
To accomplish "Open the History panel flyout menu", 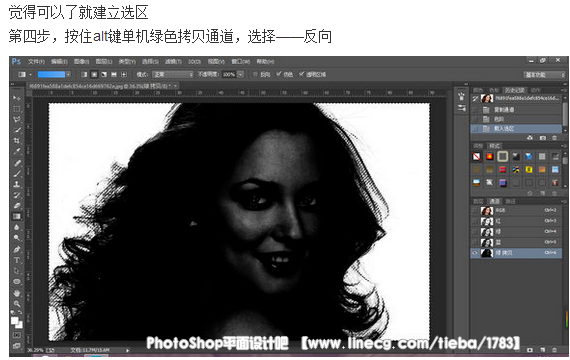I will 565,90.
